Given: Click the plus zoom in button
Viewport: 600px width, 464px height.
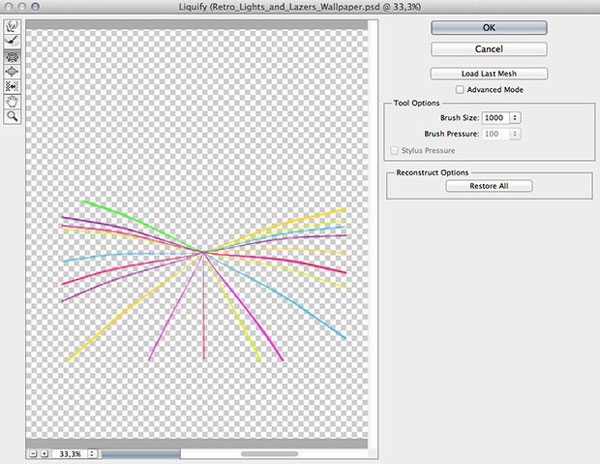Looking at the screenshot, I should pyautogui.click(x=44, y=453).
